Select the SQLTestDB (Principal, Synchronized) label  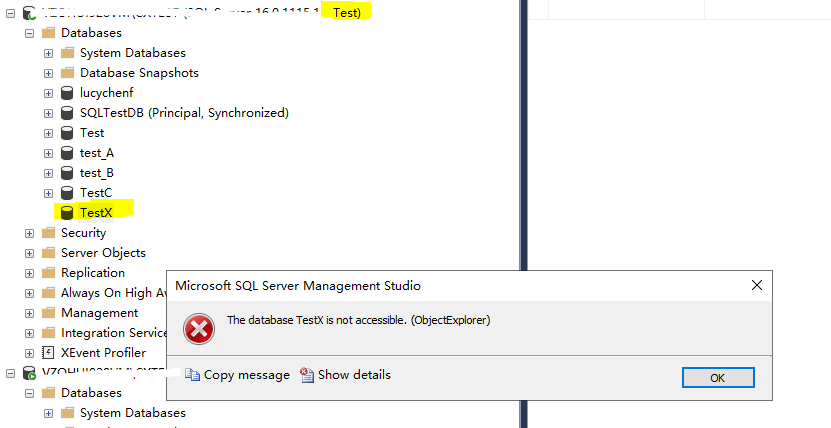[184, 113]
